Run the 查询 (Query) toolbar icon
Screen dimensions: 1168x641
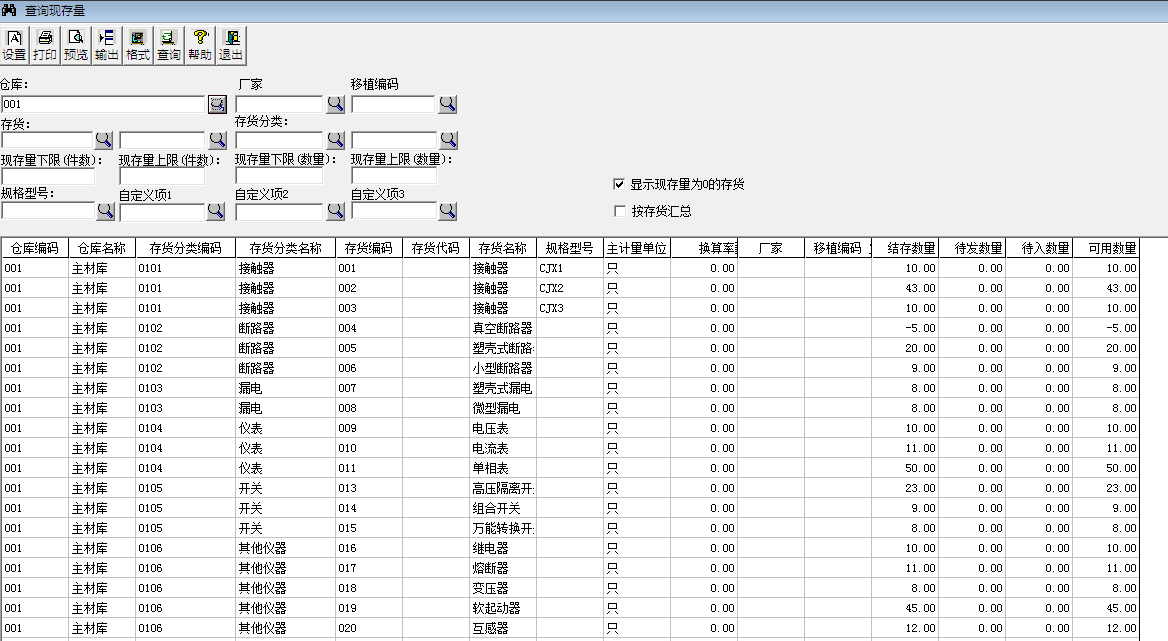pos(166,45)
